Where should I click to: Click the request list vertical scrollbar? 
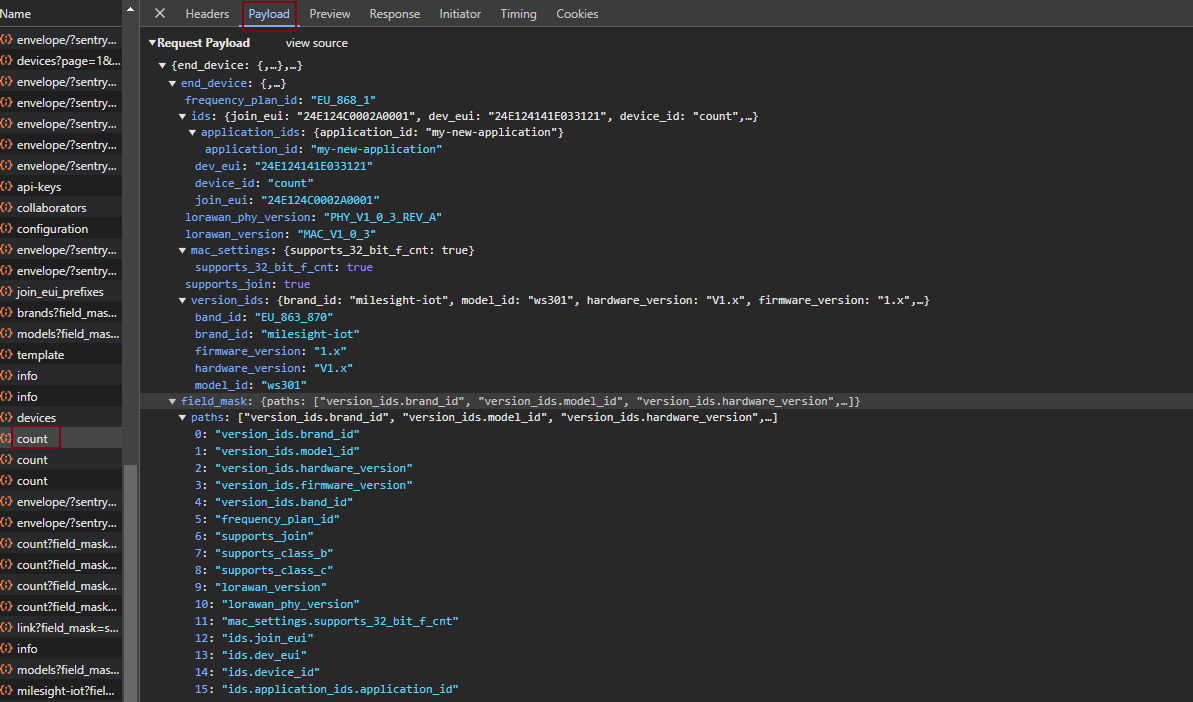click(130, 582)
